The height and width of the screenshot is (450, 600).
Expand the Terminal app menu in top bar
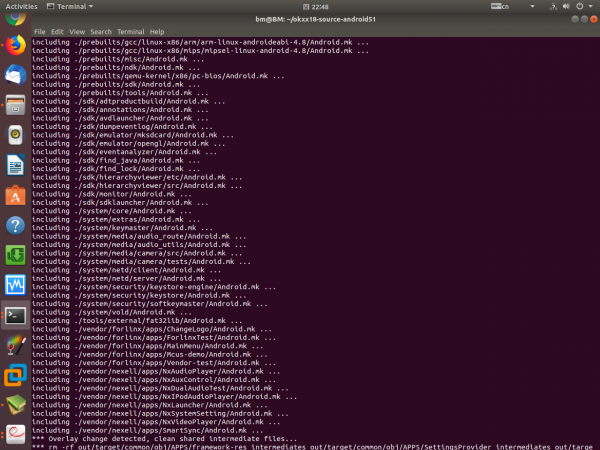pyautogui.click(x=70, y=6)
